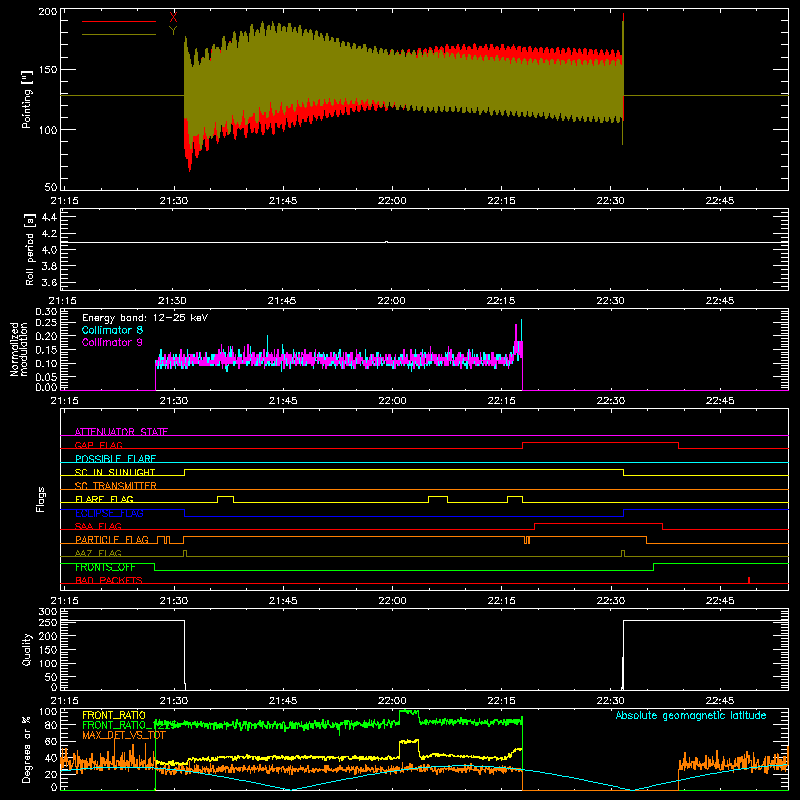Screen dimensions: 800x800
Task: Click the SC_IN_SUNLIGHT label
Action: pyautogui.click(x=115, y=472)
